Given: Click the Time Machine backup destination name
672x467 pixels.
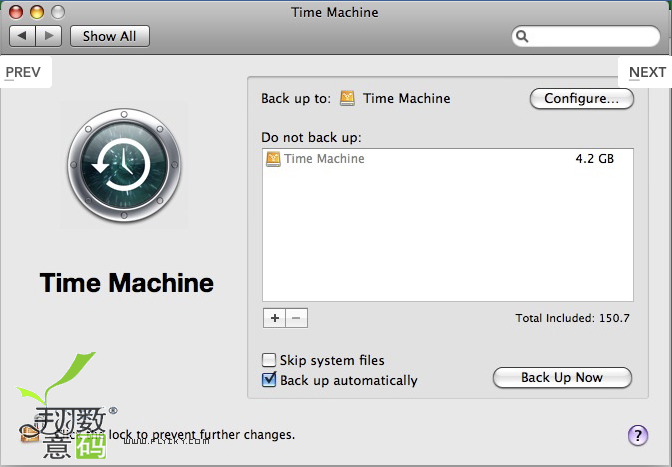Looking at the screenshot, I should (x=406, y=99).
